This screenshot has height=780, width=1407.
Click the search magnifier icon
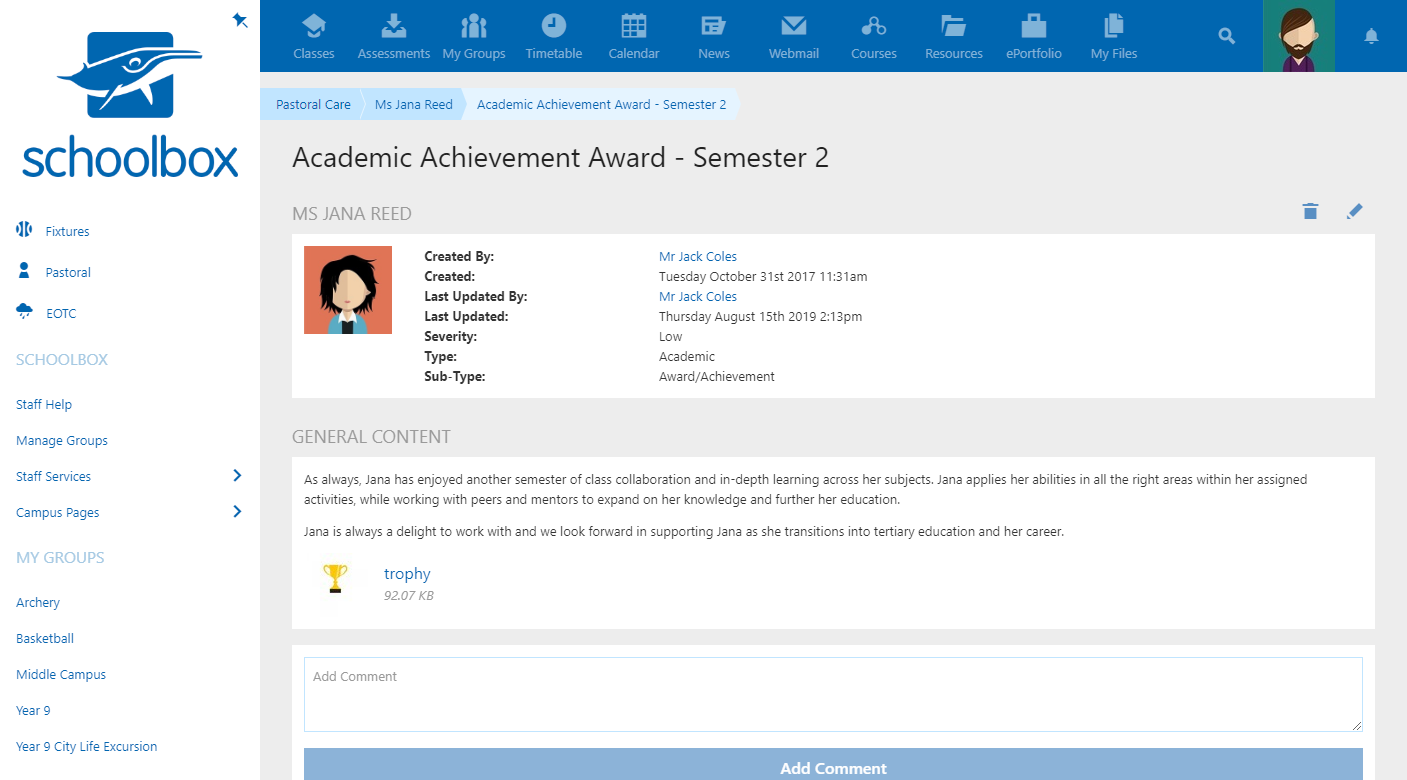click(1227, 36)
